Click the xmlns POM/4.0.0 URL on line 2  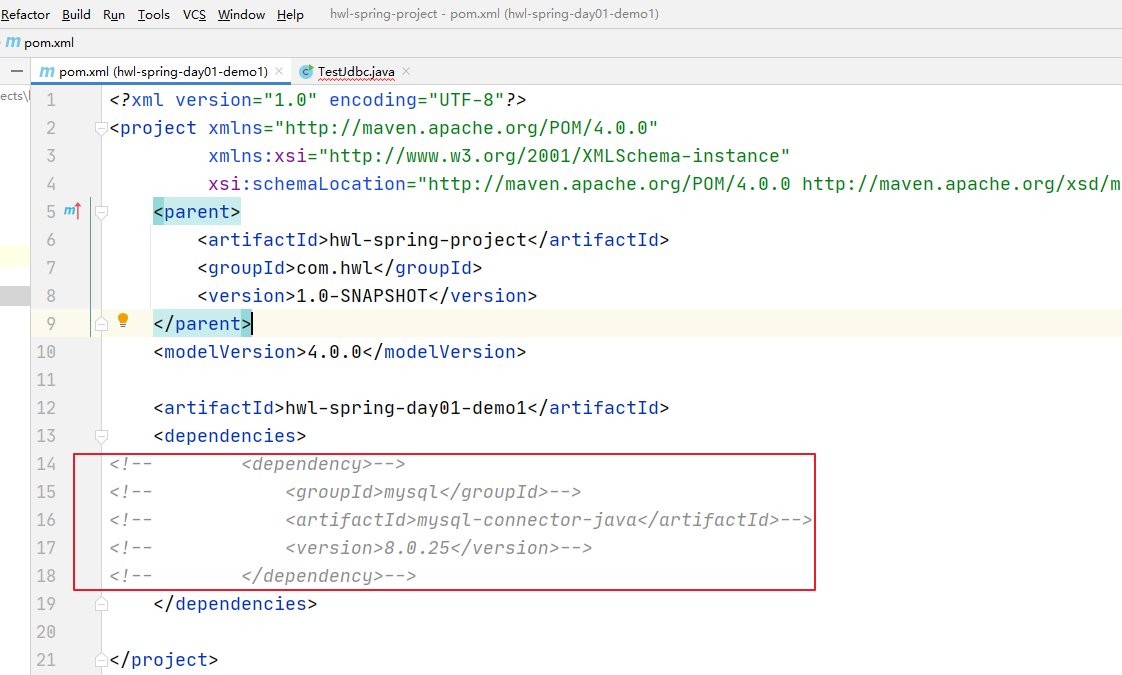click(x=466, y=128)
